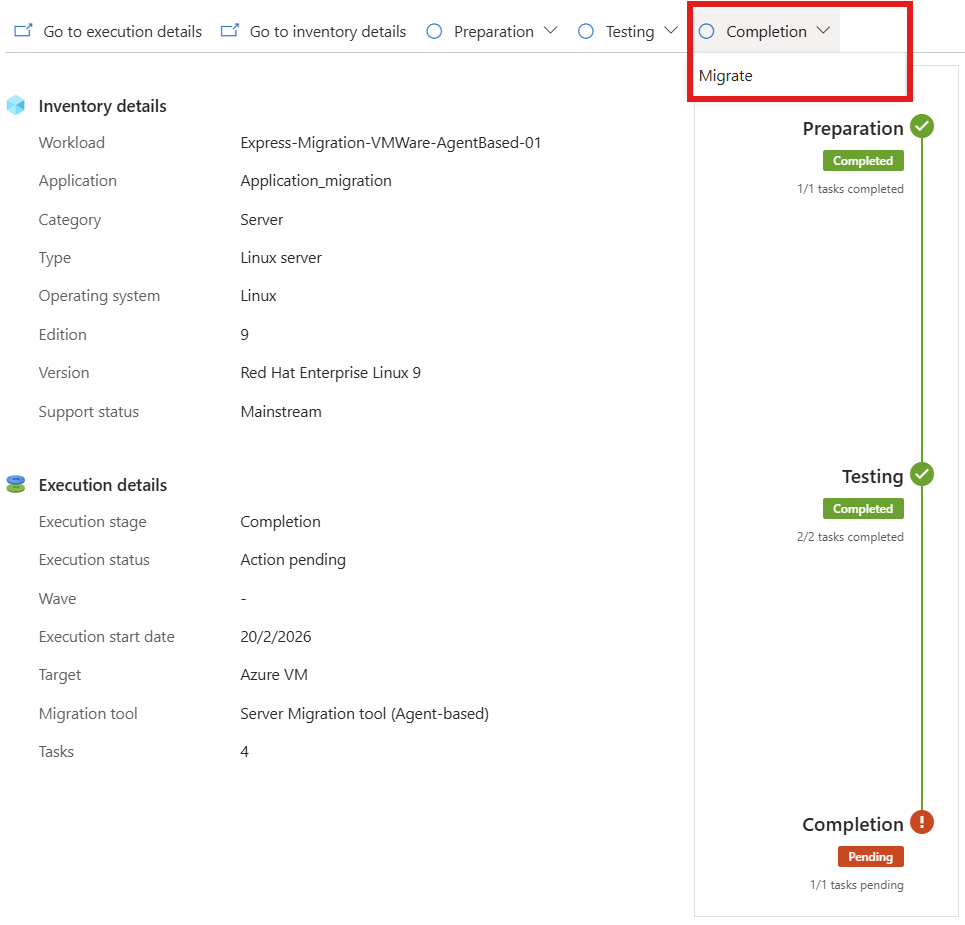
Task: Expand the Preparation dropdown chevron
Action: [551, 30]
